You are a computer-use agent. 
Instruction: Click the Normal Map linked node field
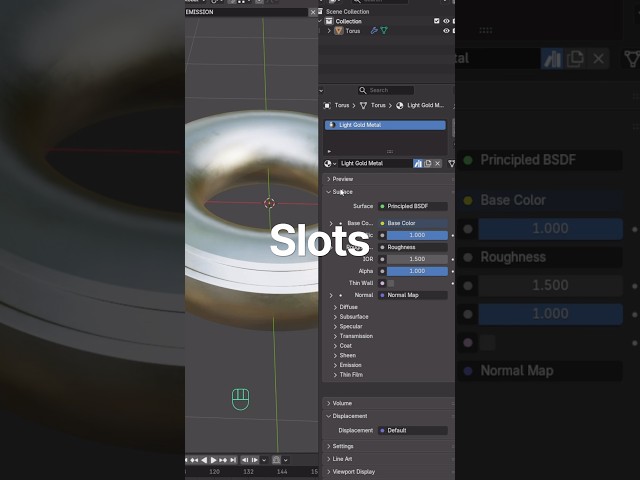pyautogui.click(x=413, y=295)
